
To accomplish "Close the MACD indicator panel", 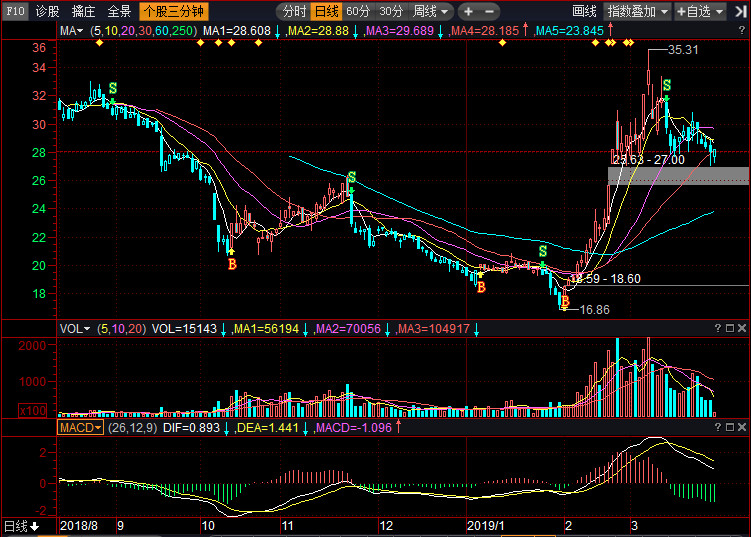I will (x=742, y=427).
